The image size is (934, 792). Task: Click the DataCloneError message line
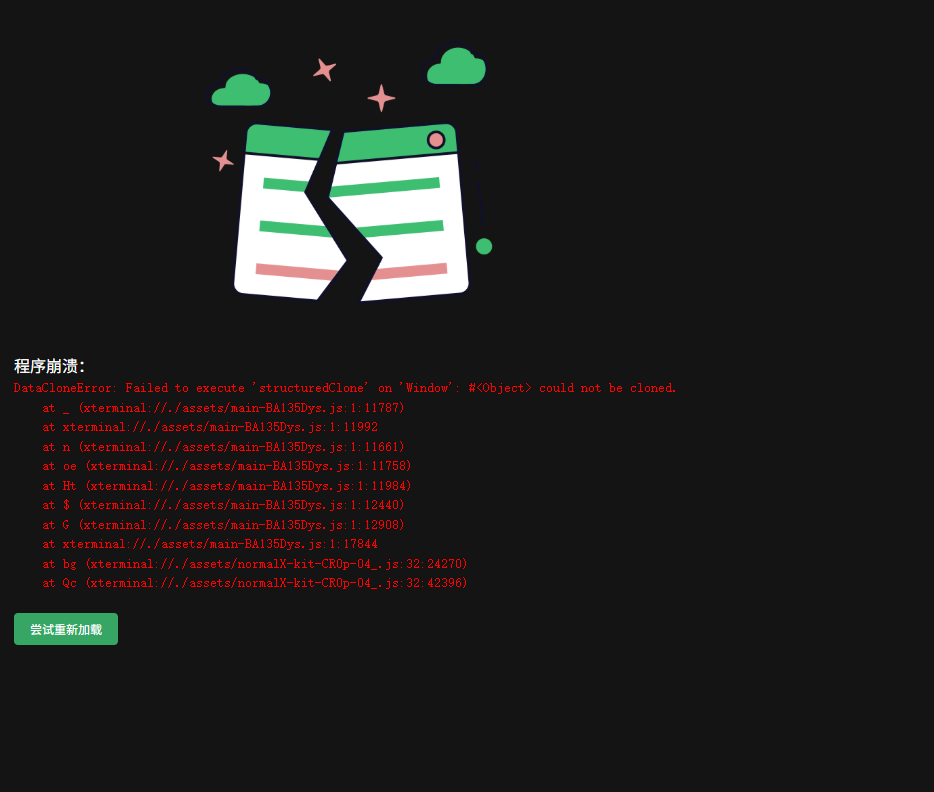pos(345,388)
